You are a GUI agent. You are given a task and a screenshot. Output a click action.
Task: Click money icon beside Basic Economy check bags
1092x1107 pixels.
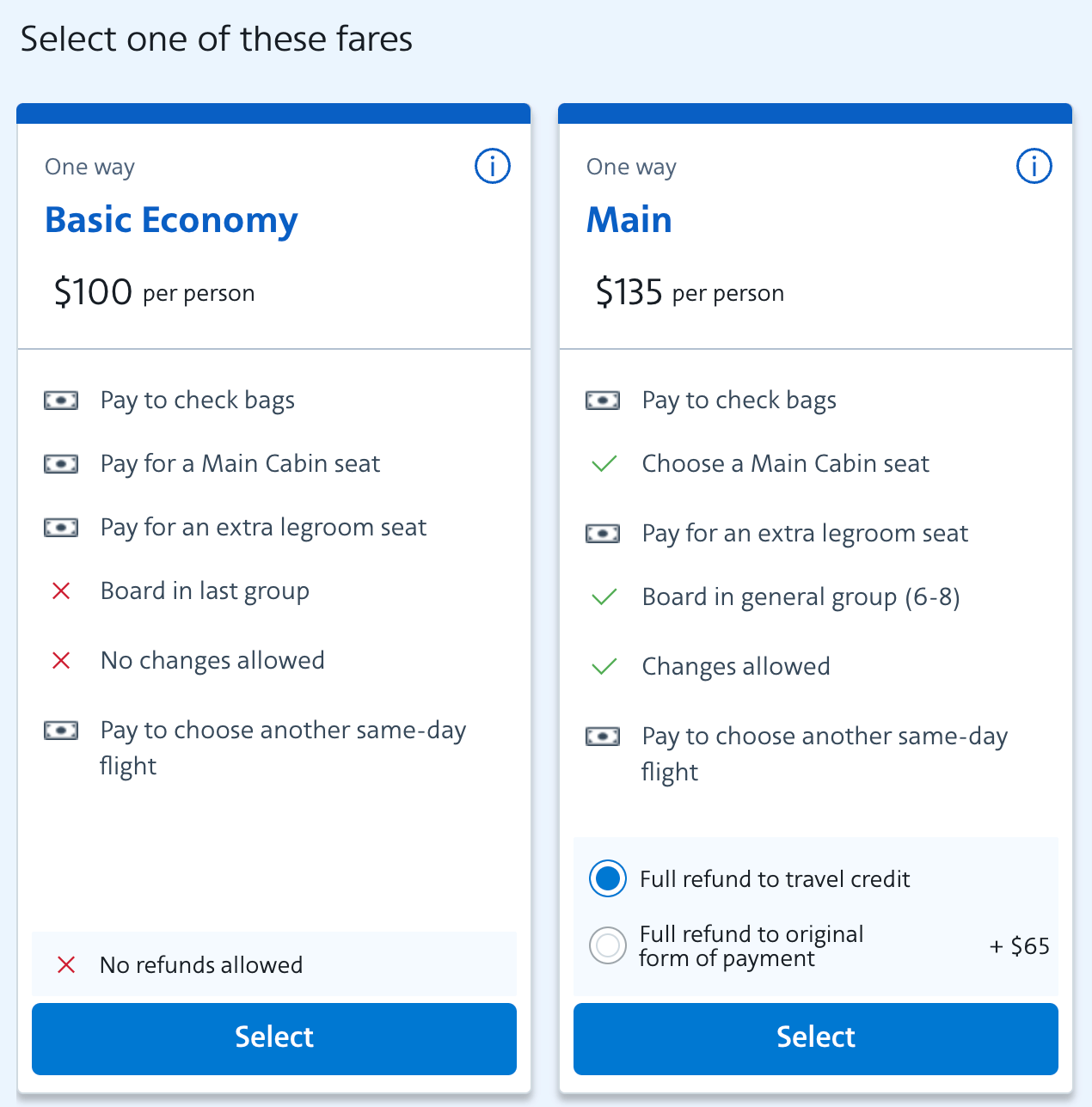tap(61, 401)
